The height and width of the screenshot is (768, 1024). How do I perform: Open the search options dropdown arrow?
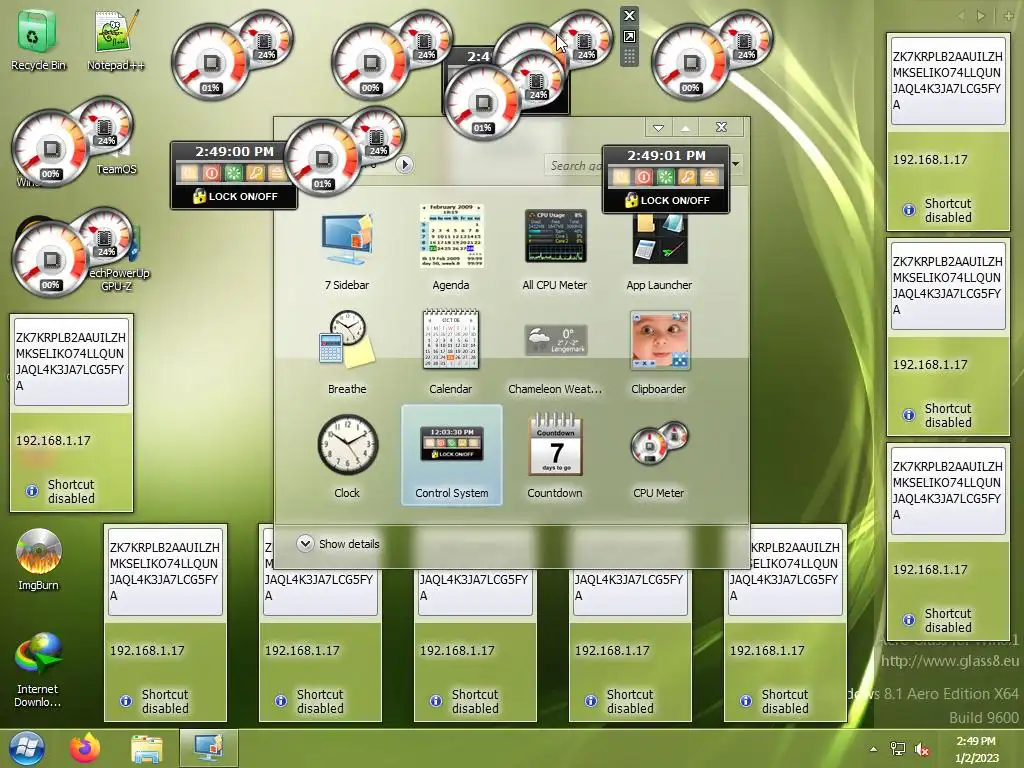click(x=736, y=164)
